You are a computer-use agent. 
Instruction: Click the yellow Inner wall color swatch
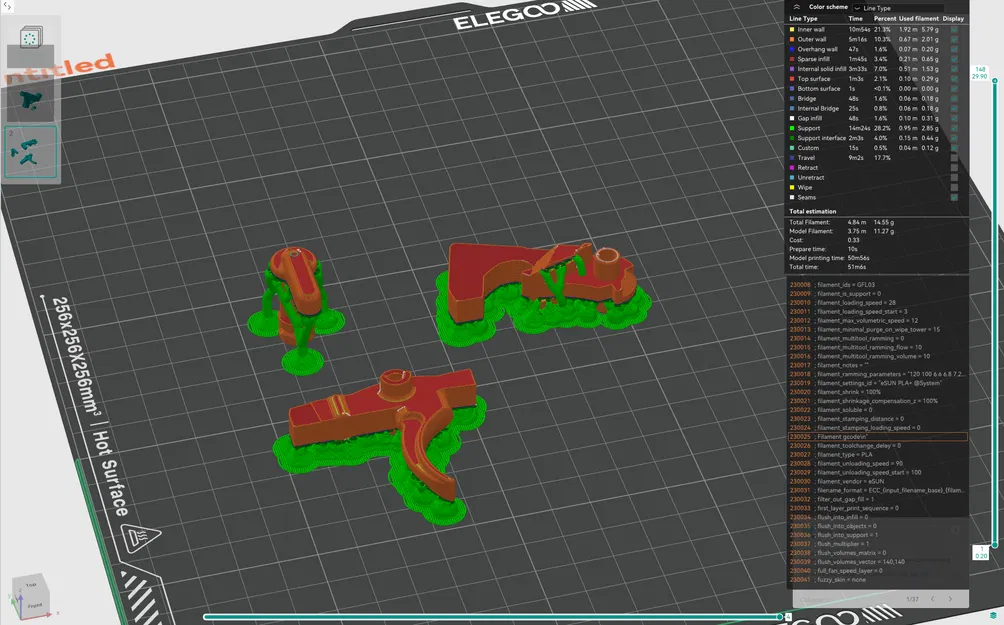[x=792, y=29]
